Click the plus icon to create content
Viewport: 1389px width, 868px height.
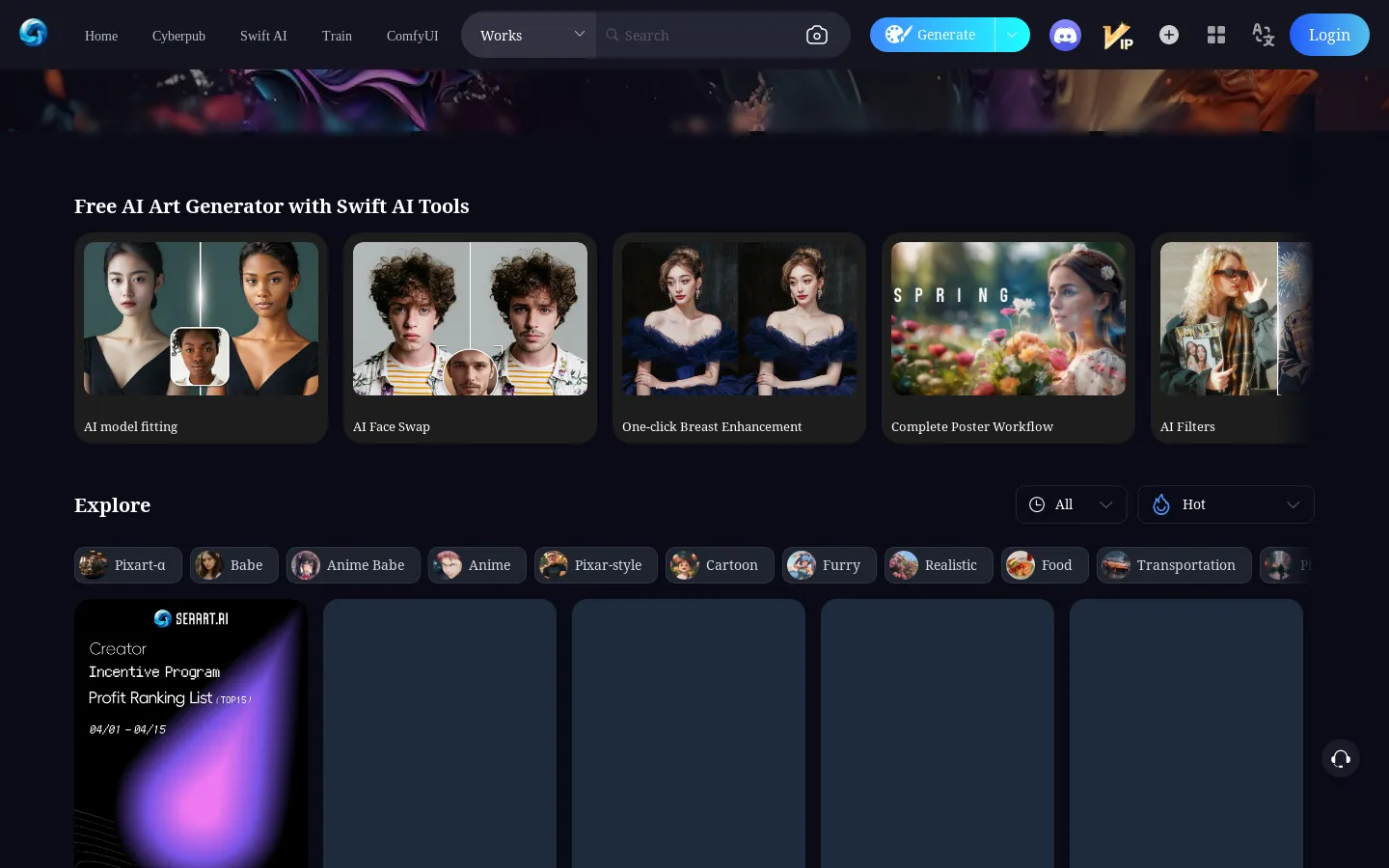[x=1169, y=35]
